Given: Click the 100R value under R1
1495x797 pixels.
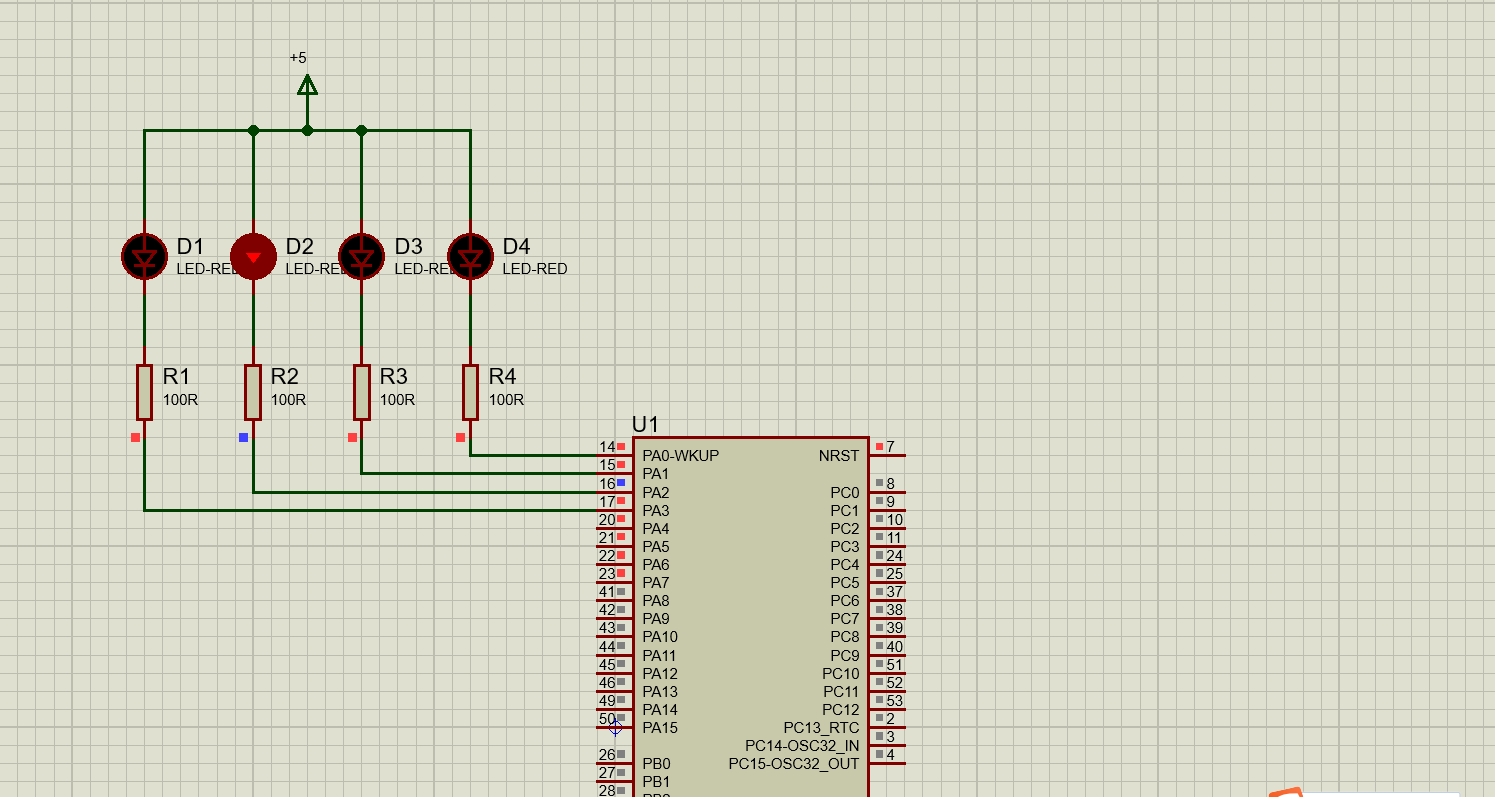Looking at the screenshot, I should (180, 400).
